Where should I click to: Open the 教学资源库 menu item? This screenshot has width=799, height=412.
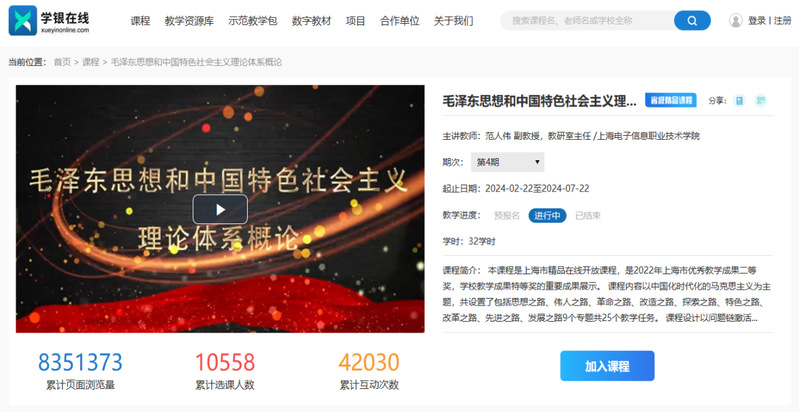(189, 21)
